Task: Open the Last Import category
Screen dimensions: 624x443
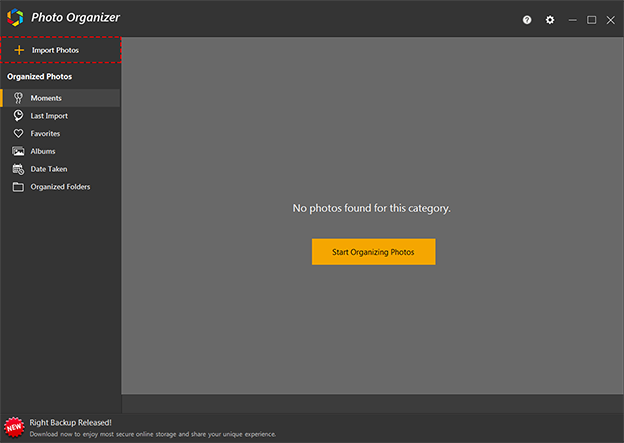Action: (x=60, y=116)
